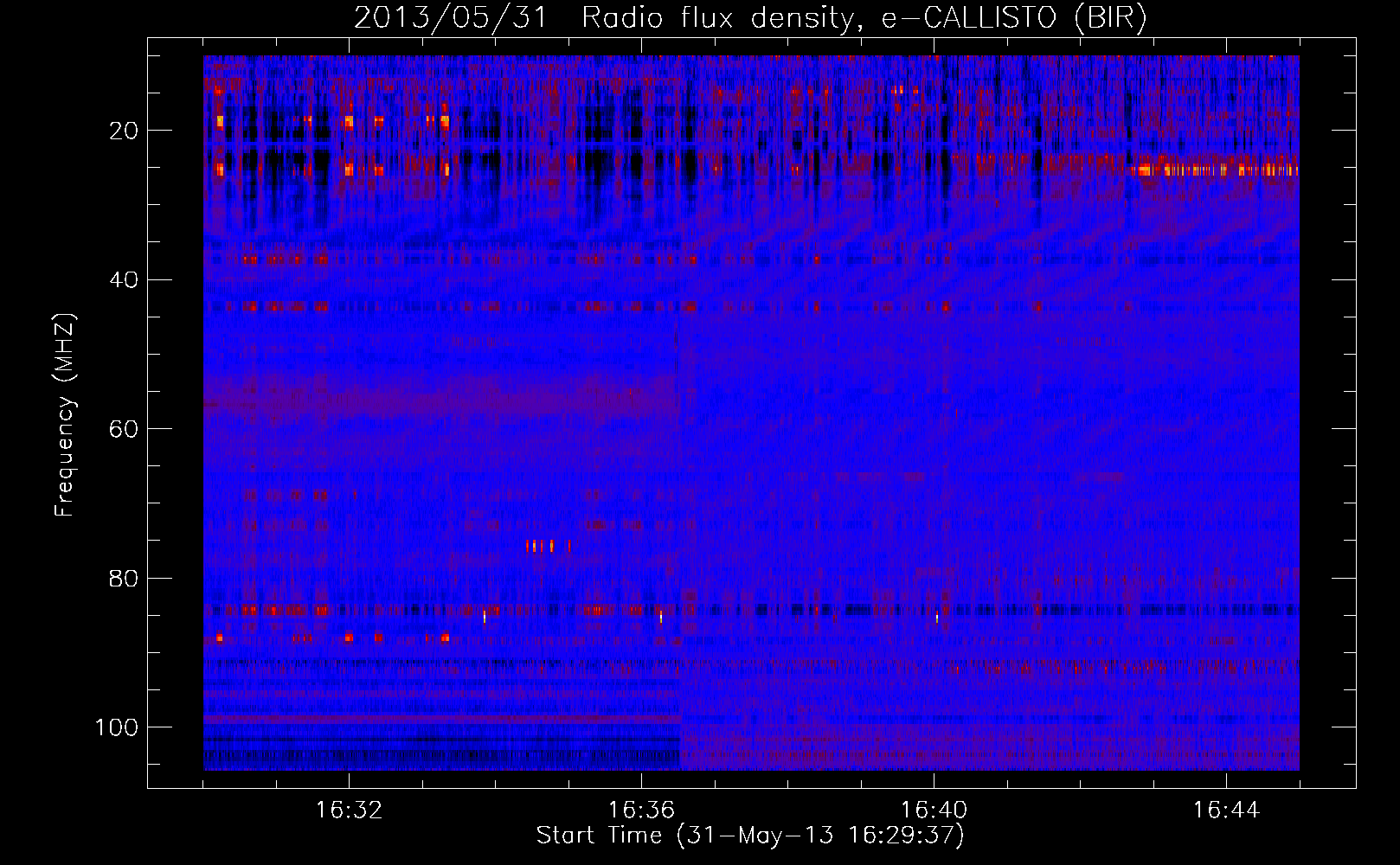Click the 16:40 time axis label
The width and height of the screenshot is (1400, 865).
[934, 811]
